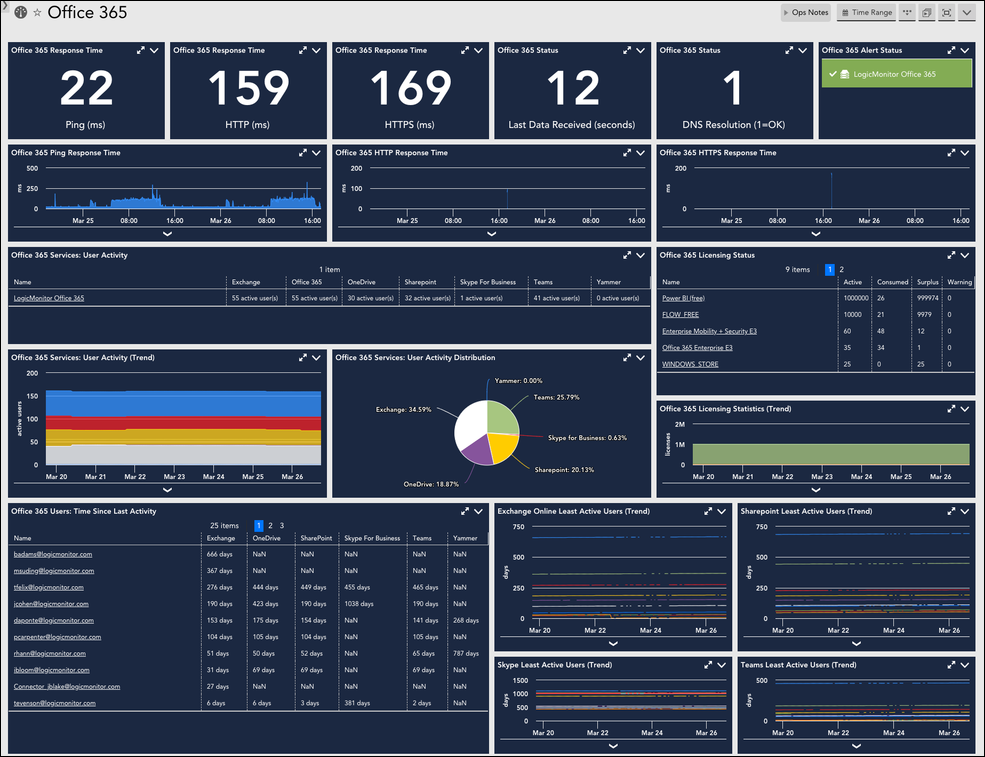Click the dashboard tokens dots icon

tap(907, 13)
